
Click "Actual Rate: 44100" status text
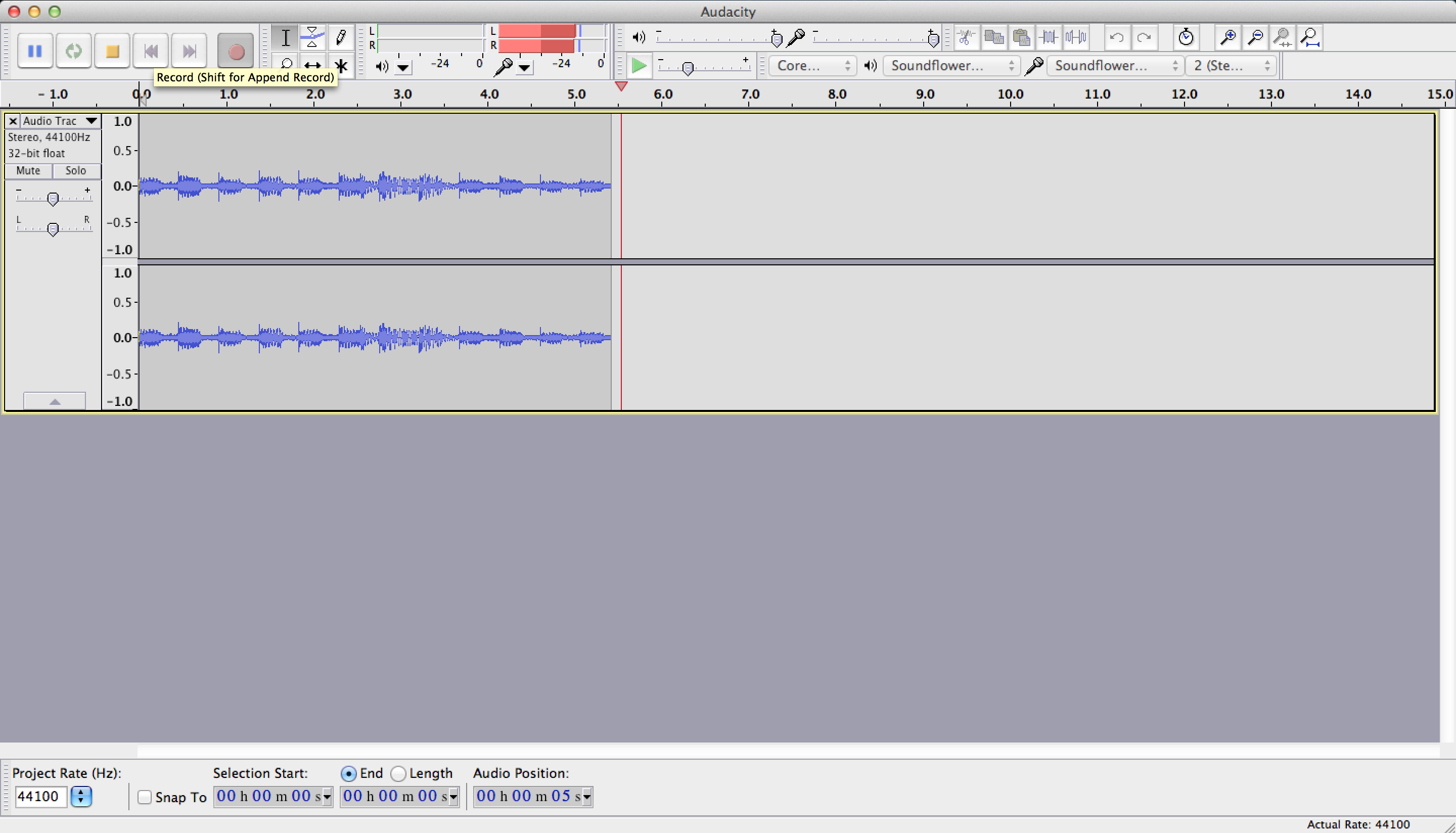pos(1358,824)
